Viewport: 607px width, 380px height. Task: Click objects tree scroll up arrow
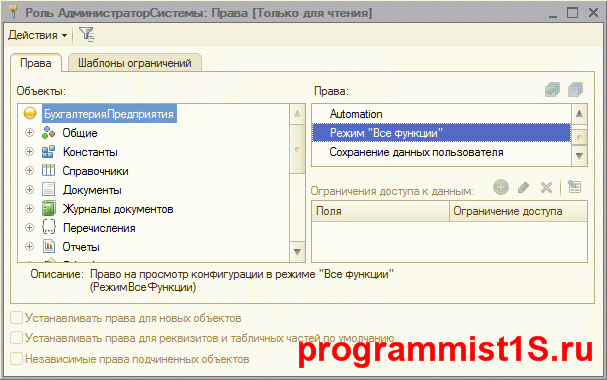click(297, 114)
